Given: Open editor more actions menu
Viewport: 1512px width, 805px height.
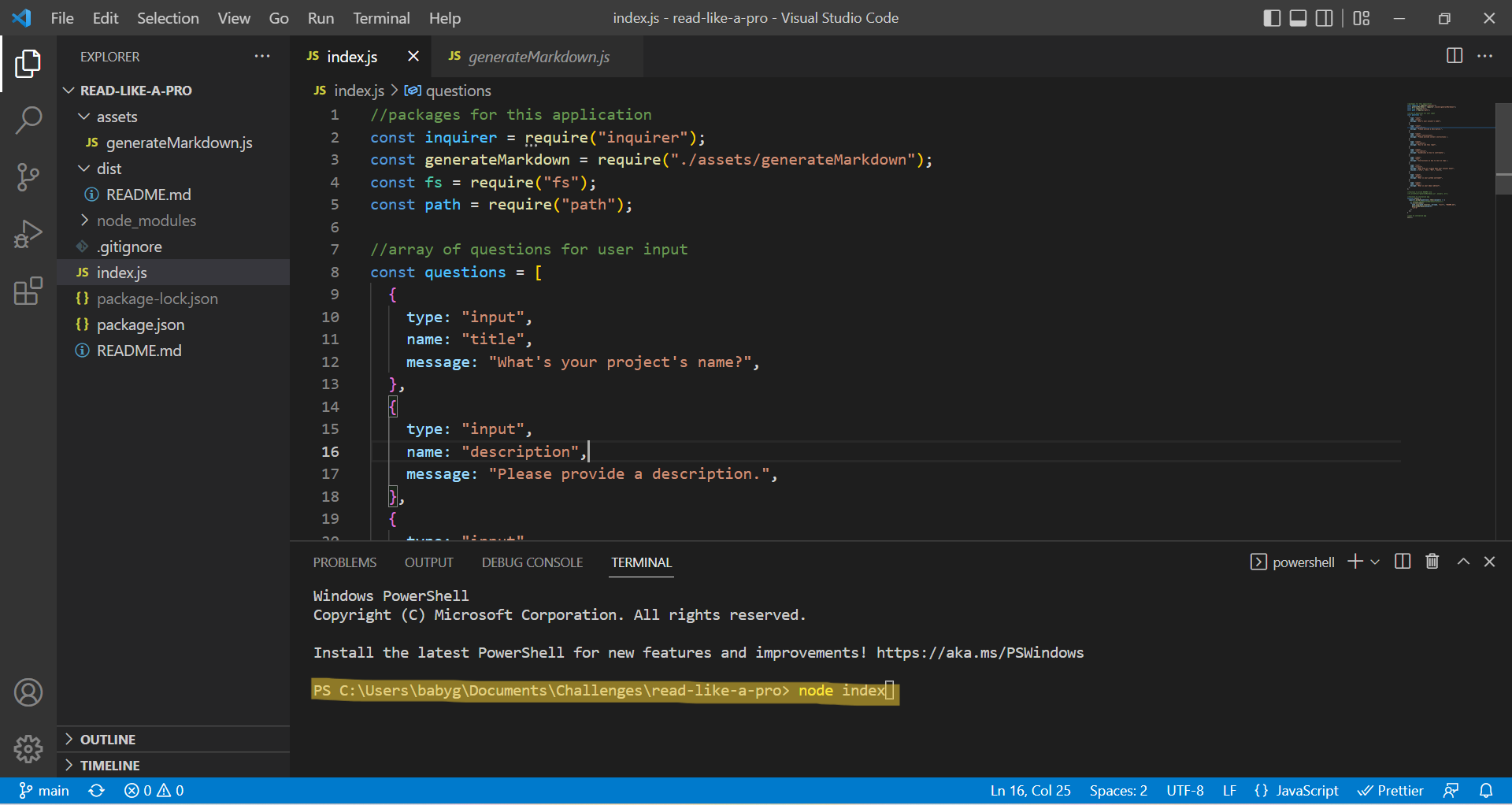Looking at the screenshot, I should click(x=1484, y=56).
